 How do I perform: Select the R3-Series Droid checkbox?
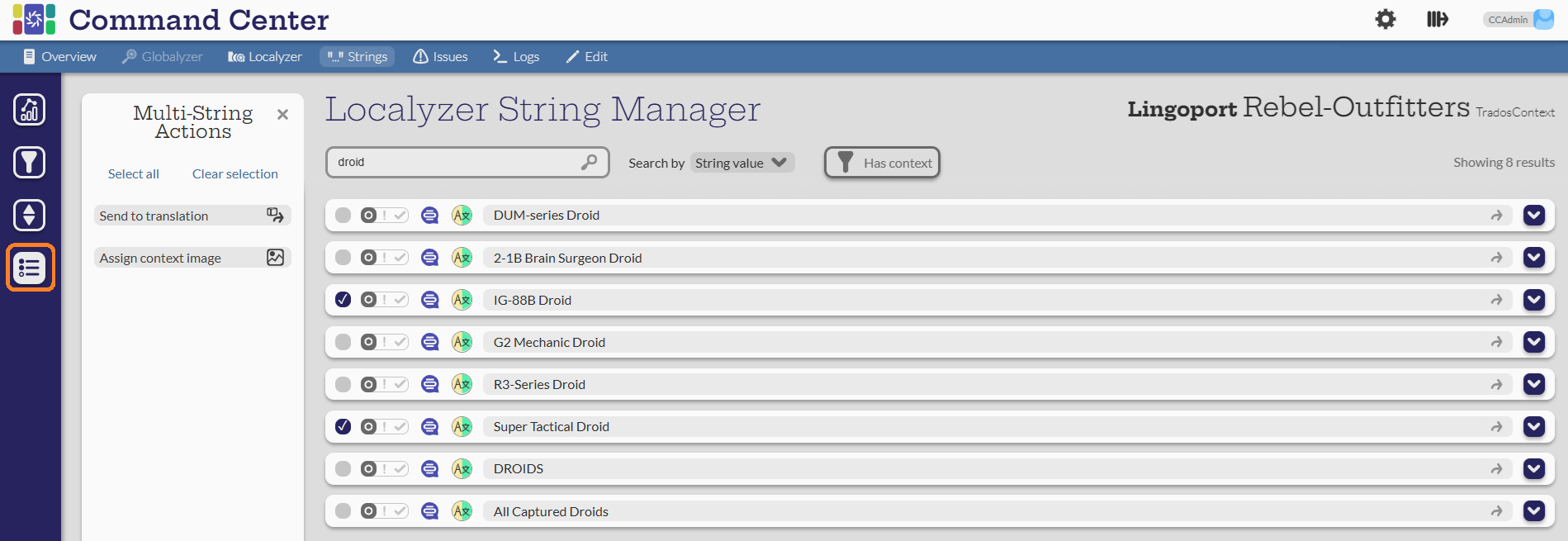point(343,384)
